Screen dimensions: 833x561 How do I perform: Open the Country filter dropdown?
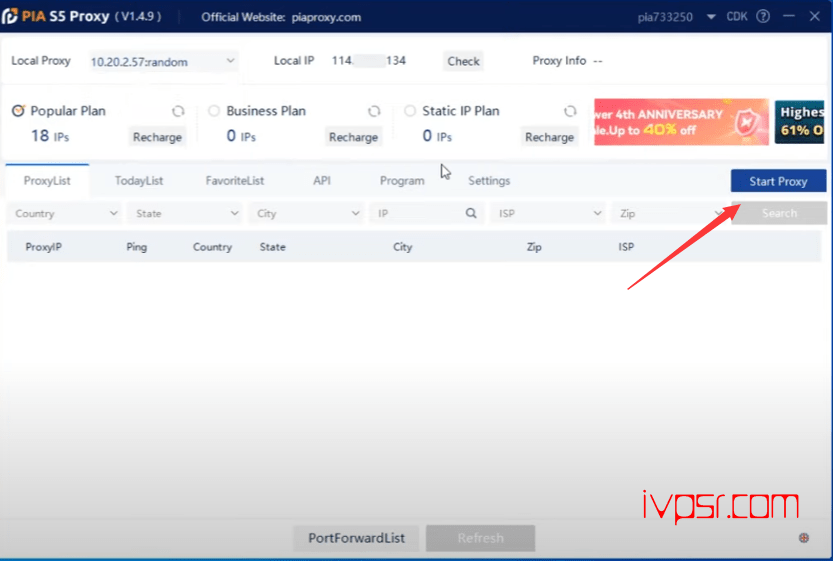[64, 213]
